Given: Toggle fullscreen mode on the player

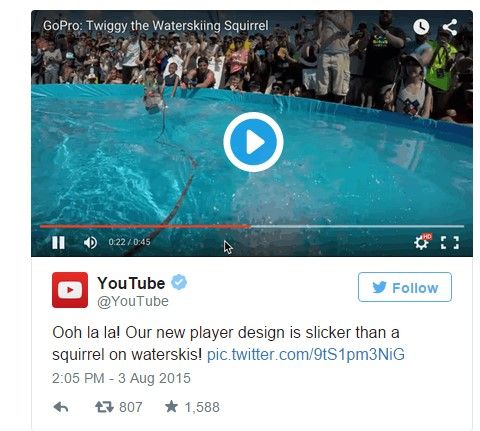Looking at the screenshot, I should [x=450, y=243].
